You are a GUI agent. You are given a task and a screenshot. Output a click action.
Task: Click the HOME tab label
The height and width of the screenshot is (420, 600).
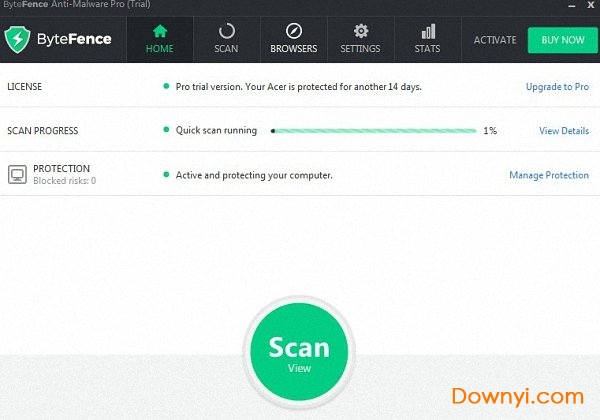click(x=160, y=49)
